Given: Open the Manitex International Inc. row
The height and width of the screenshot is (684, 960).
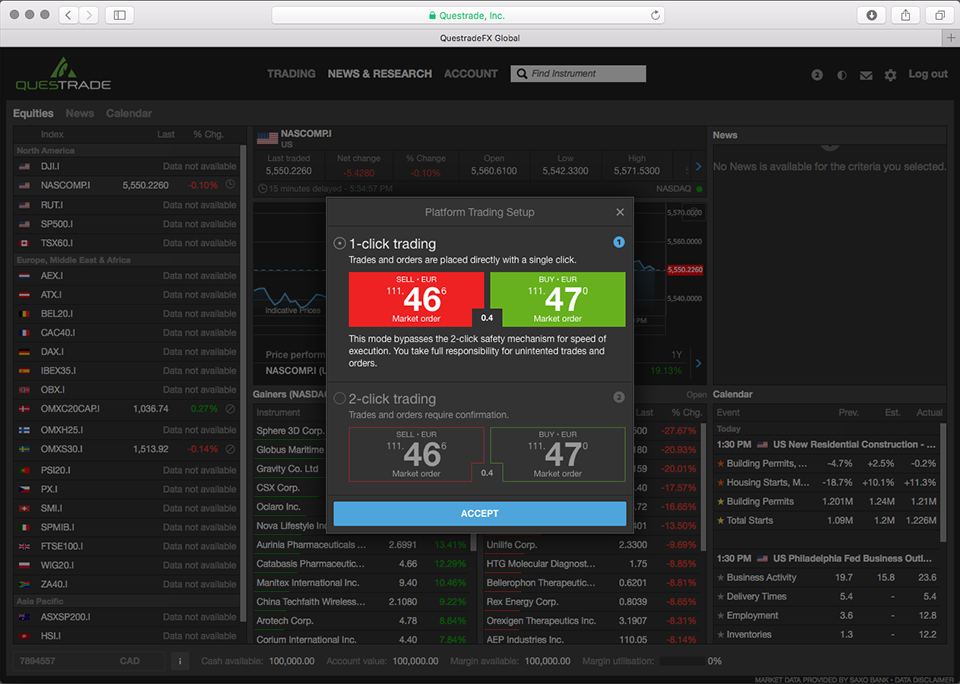Looking at the screenshot, I should coord(361,583).
